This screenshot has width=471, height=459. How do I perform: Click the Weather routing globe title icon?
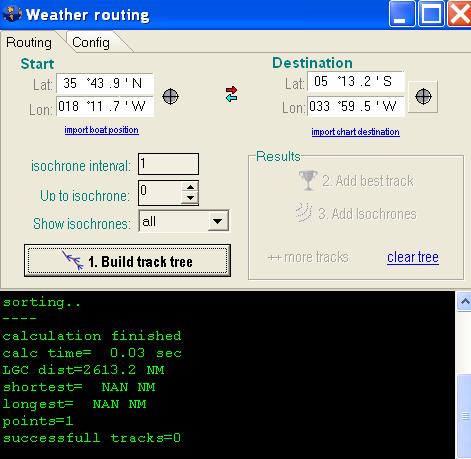click(x=13, y=14)
